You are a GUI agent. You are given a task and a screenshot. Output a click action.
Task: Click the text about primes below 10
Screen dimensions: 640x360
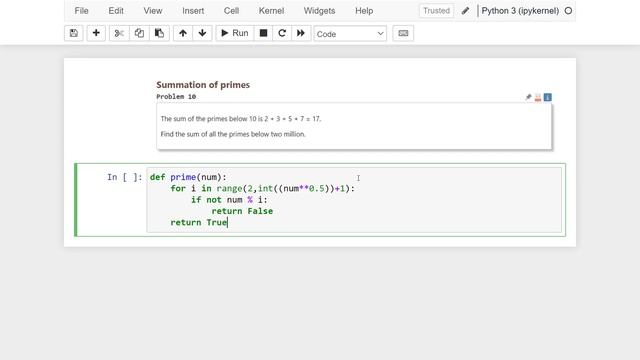[x=241, y=119]
